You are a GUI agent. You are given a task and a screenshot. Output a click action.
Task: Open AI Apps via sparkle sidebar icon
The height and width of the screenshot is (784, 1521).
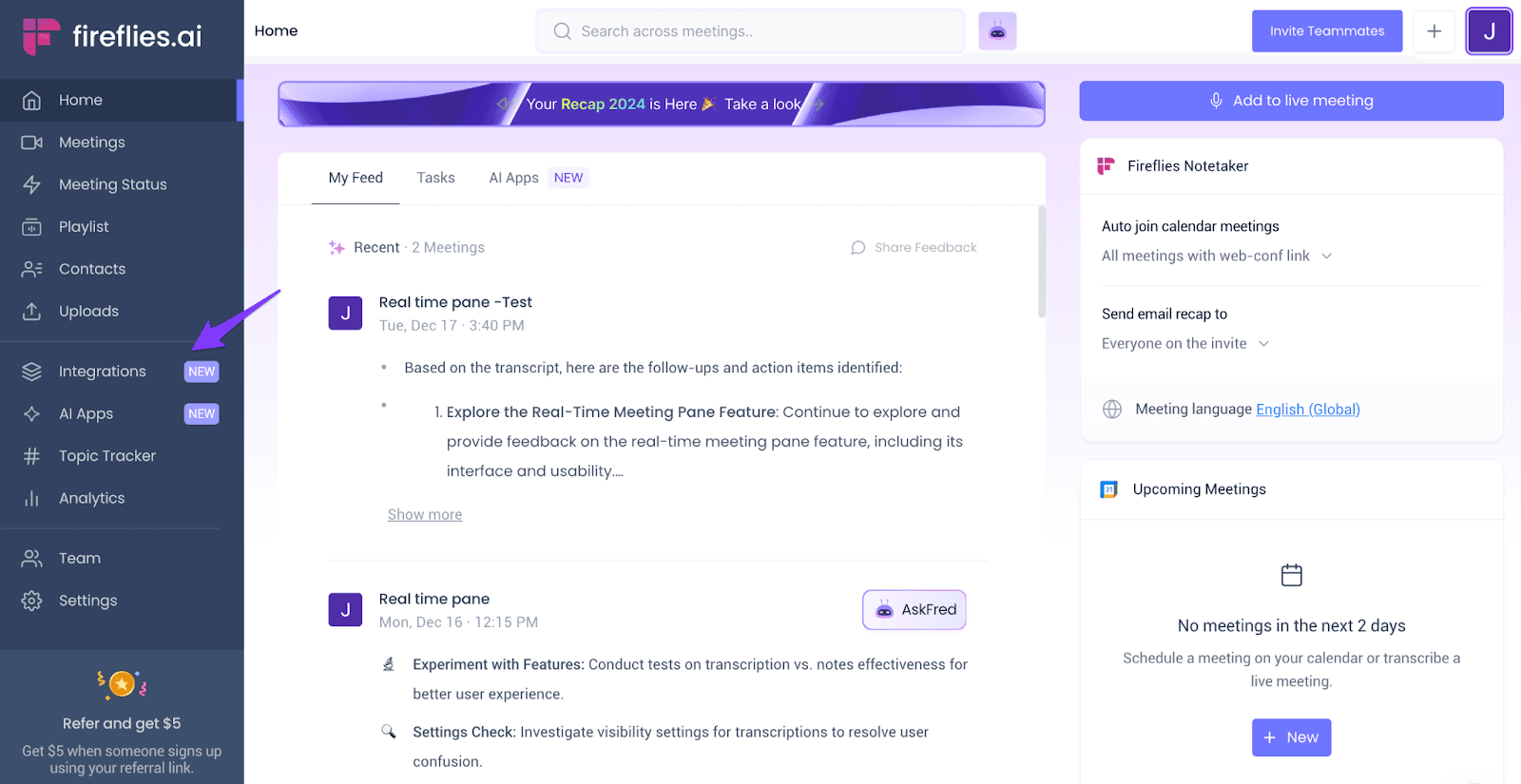[x=31, y=413]
